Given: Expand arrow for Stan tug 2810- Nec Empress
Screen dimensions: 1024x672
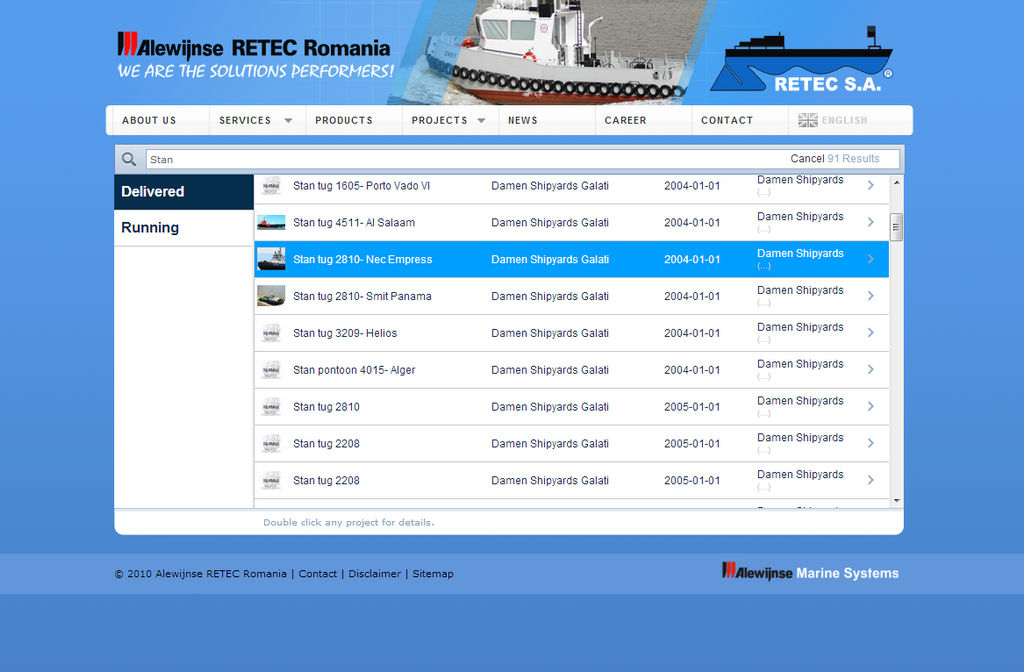Looking at the screenshot, I should 871,259.
